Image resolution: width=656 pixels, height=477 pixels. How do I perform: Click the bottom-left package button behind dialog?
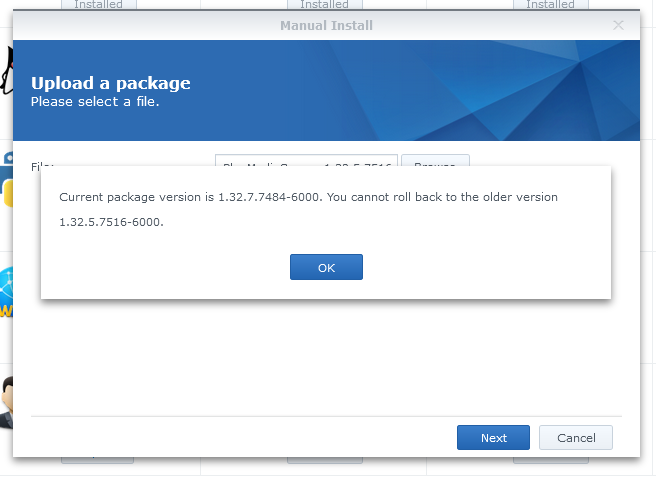98,460
